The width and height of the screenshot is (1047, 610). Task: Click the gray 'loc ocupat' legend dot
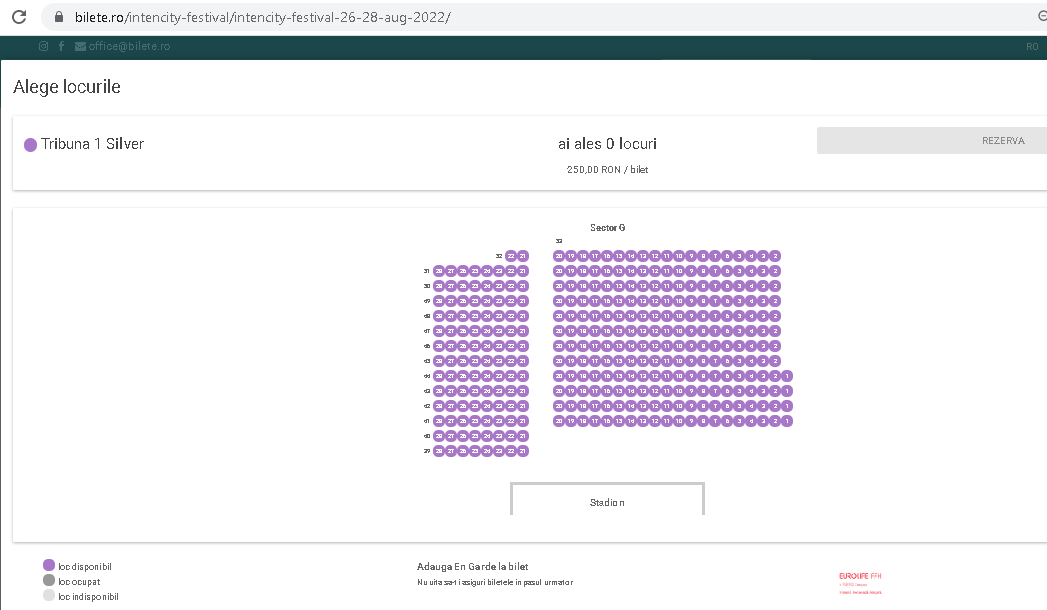coord(49,581)
